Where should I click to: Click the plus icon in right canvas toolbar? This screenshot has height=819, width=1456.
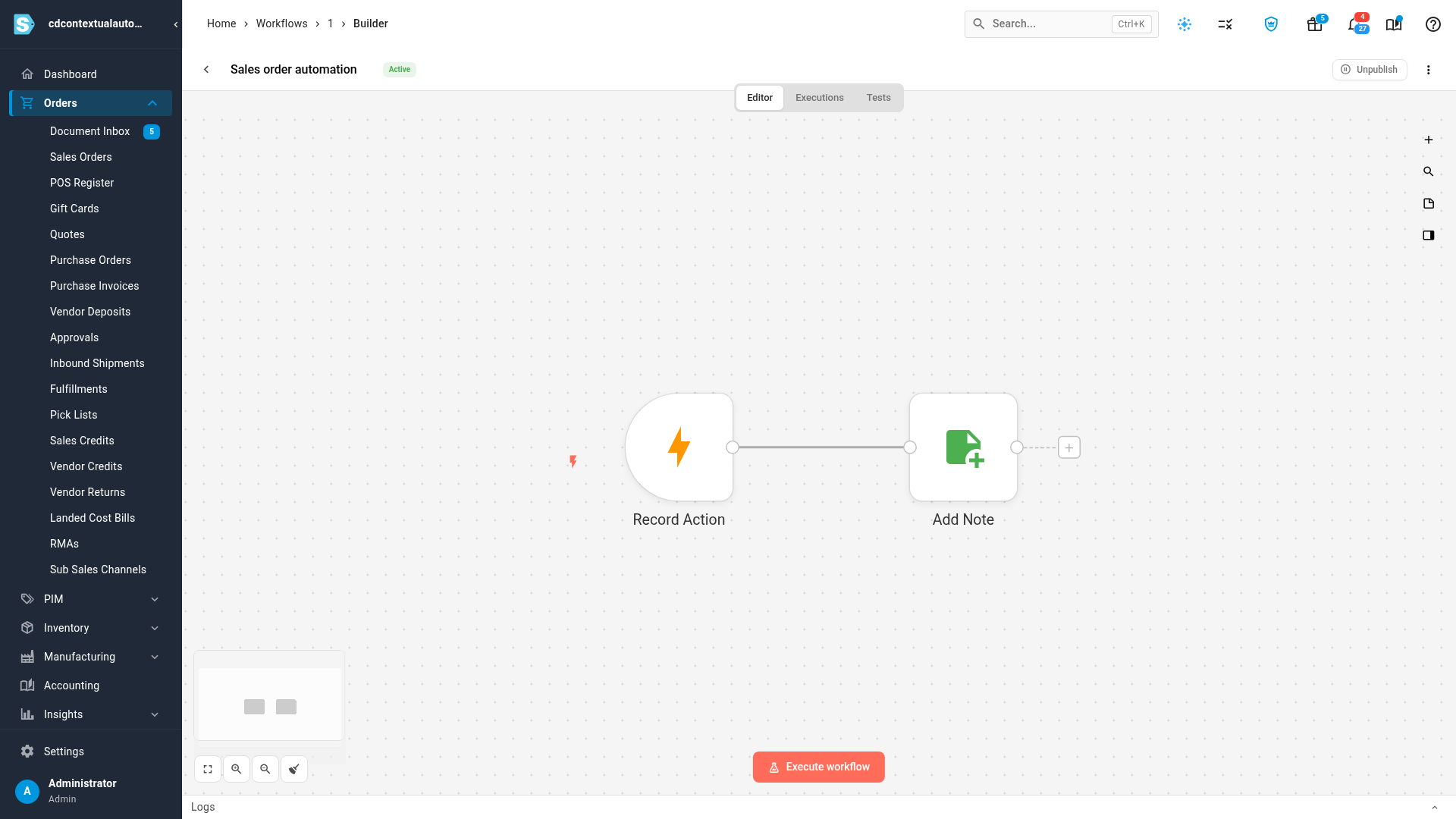(x=1429, y=140)
